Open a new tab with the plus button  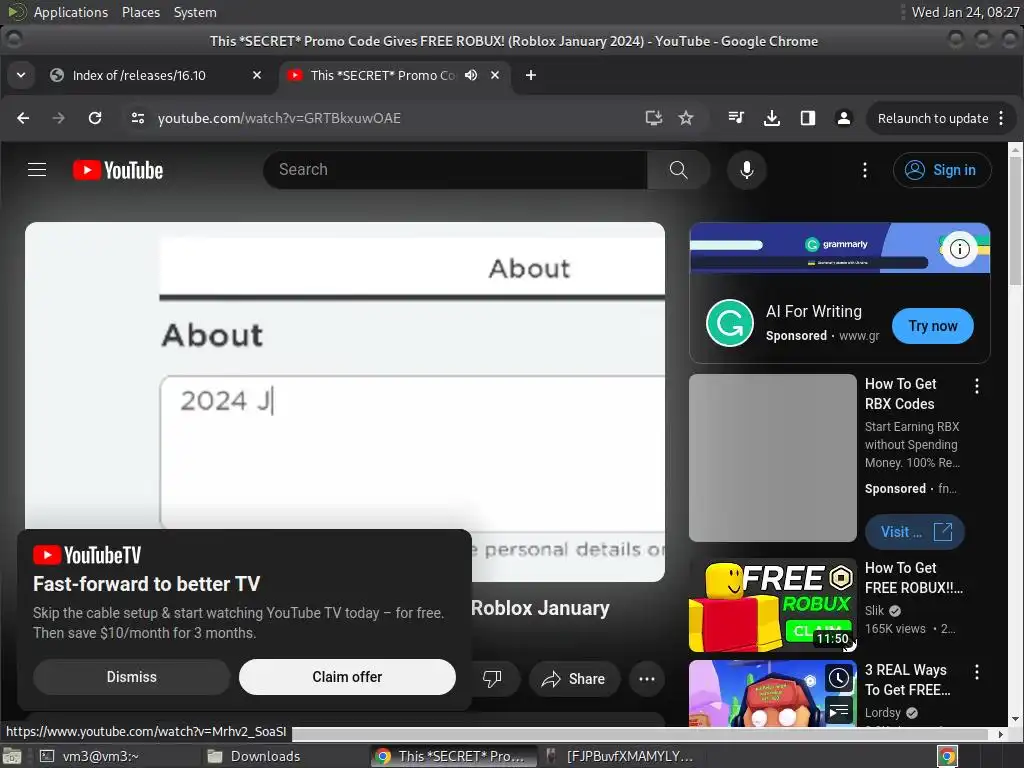tap(531, 75)
